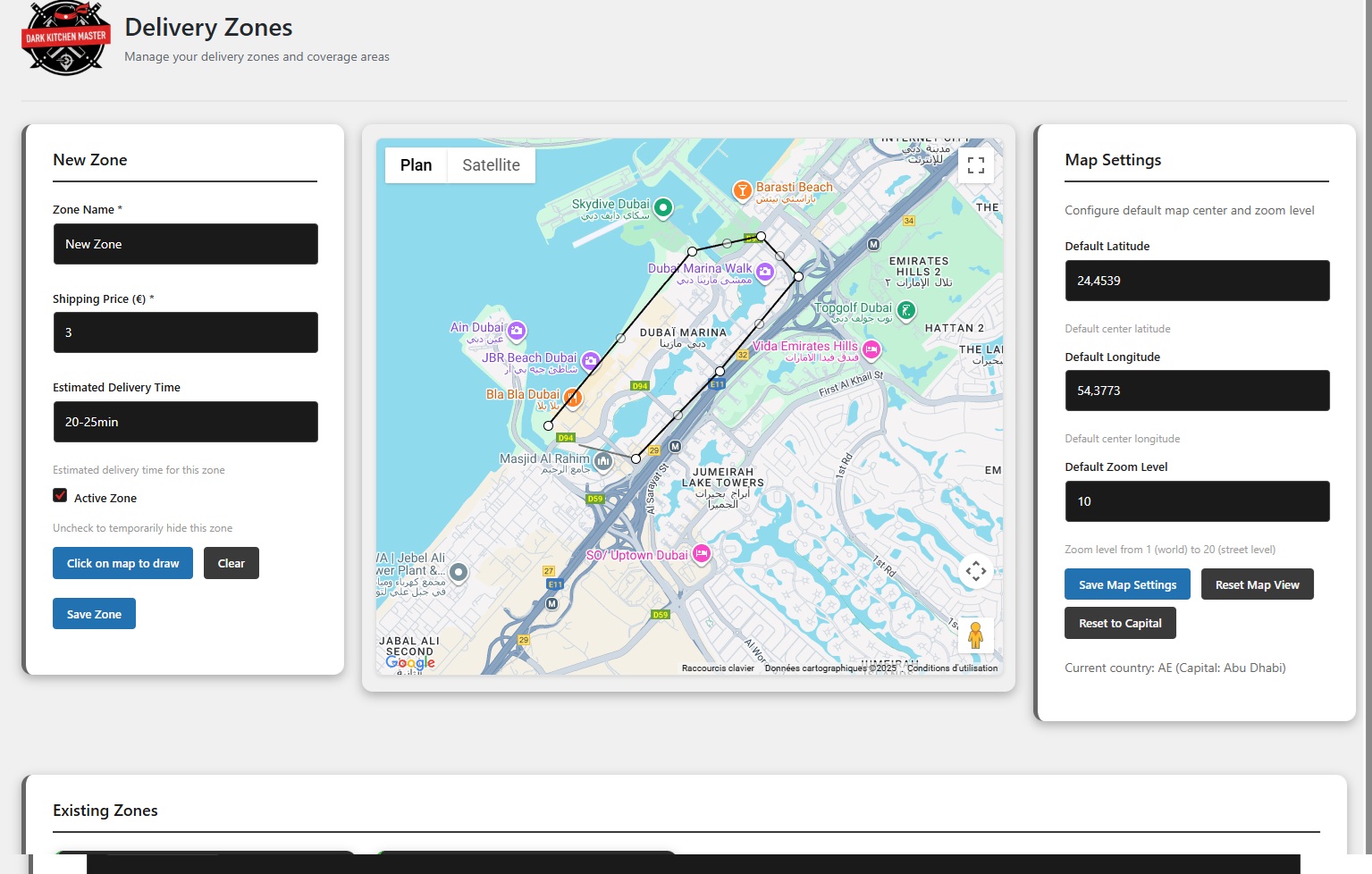Screen dimensions: 1372x874
Task: Click the Dubai Marina Walk pin
Action: click(x=765, y=272)
